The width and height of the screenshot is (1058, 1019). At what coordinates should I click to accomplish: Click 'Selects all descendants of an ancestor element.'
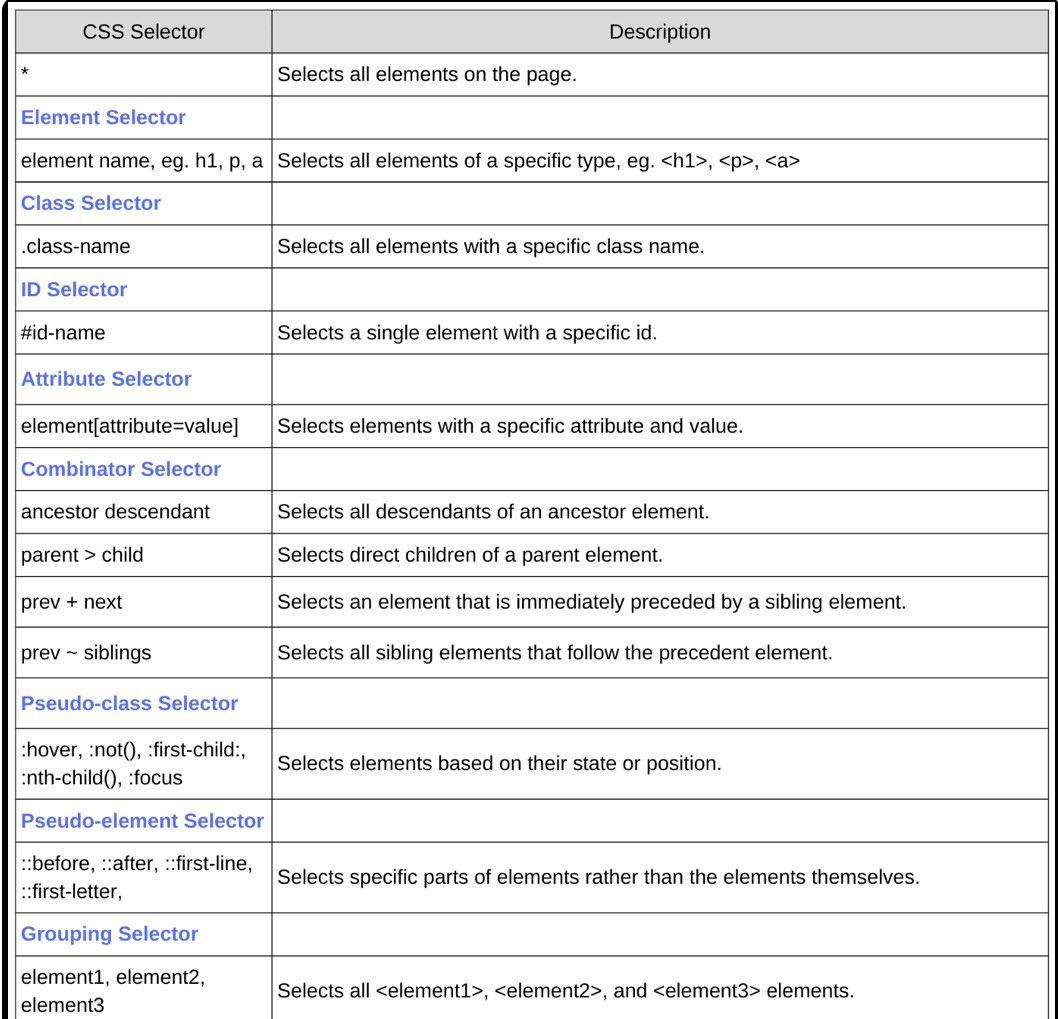coord(493,512)
